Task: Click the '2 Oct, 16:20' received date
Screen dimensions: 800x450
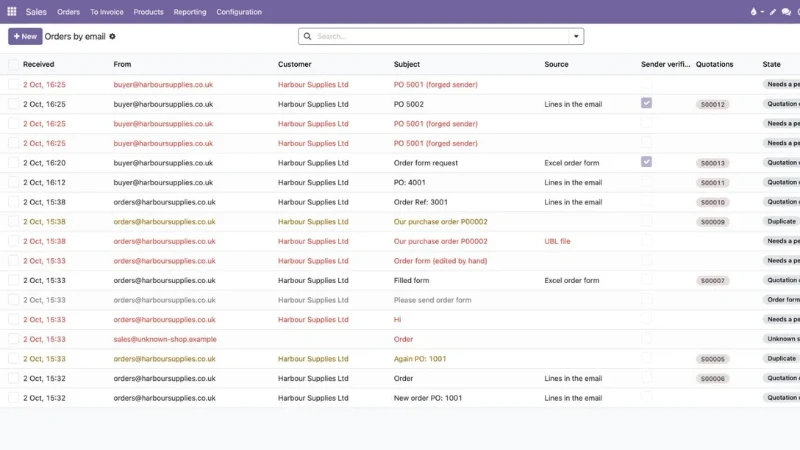Action: [x=44, y=163]
